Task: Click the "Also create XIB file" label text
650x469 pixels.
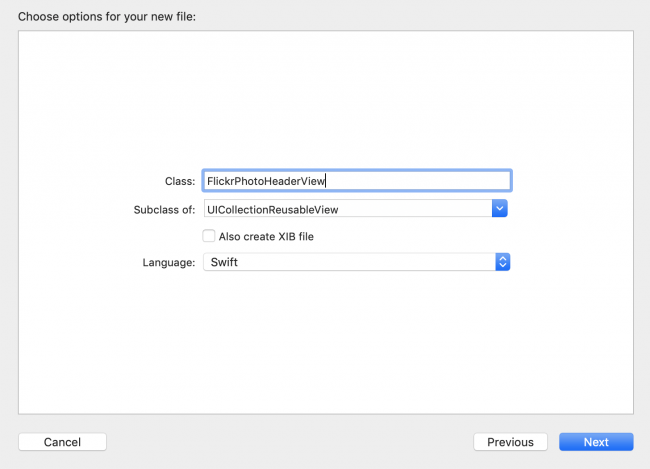Action: 272,236
